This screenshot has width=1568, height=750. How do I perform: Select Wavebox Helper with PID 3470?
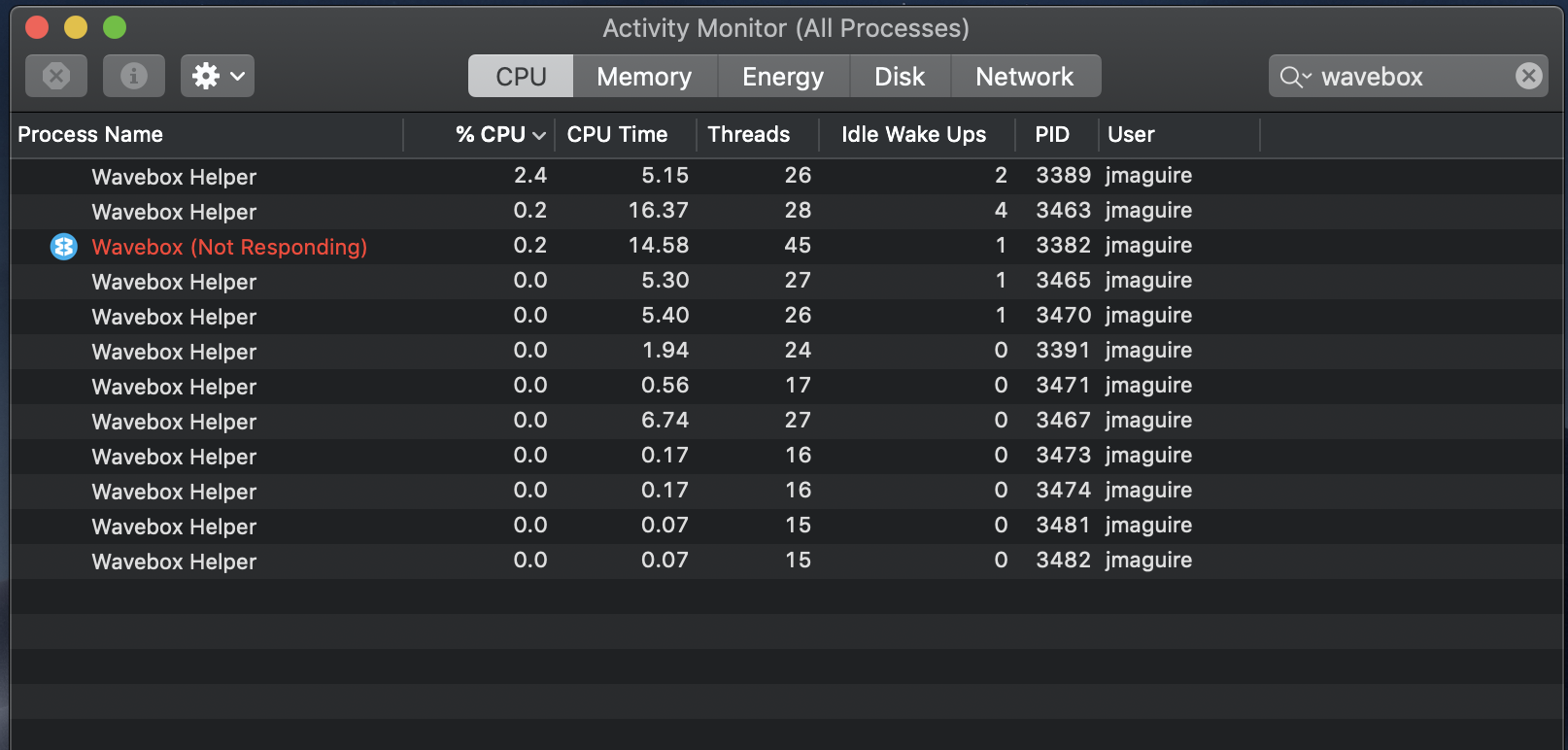coord(787,317)
